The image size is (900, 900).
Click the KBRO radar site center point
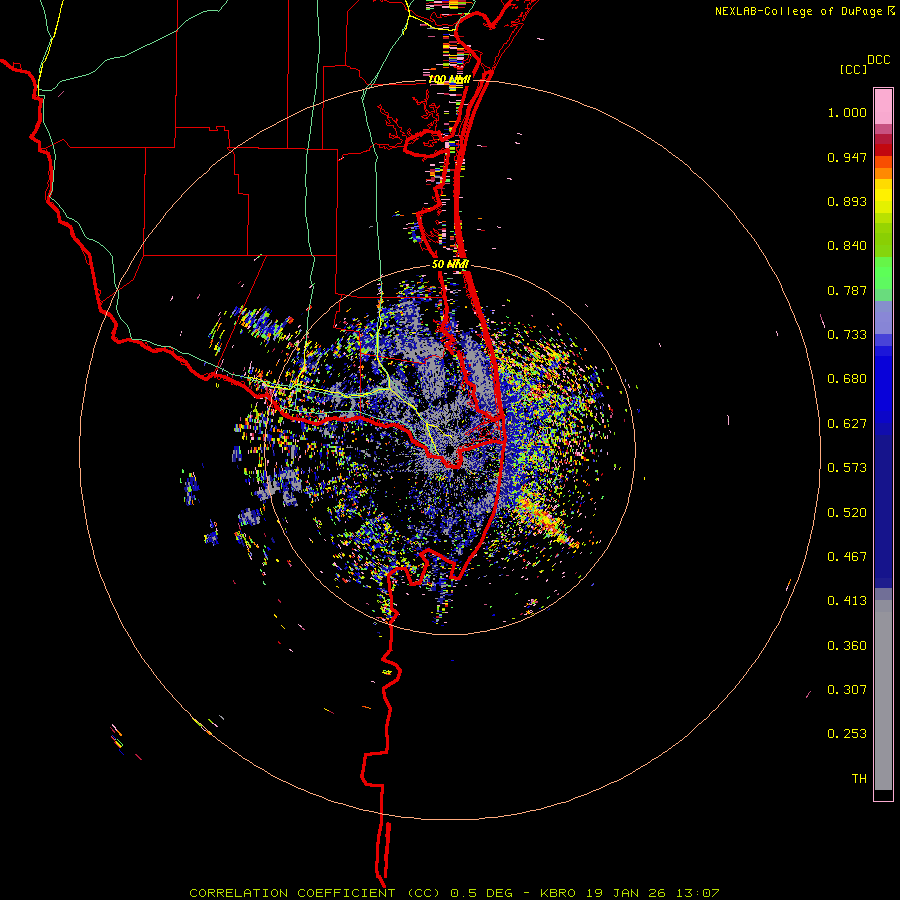(x=451, y=451)
